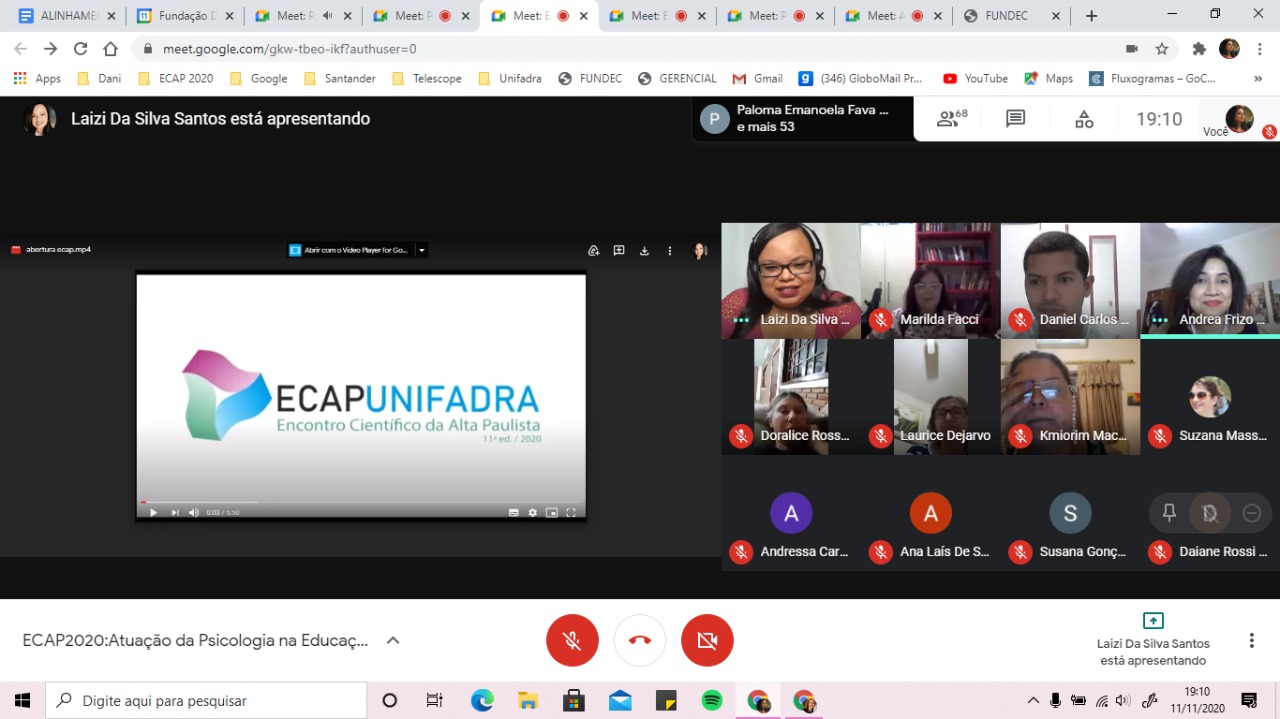Select Daniel Carlos's video tile
This screenshot has width=1280, height=719.
pyautogui.click(x=1070, y=281)
